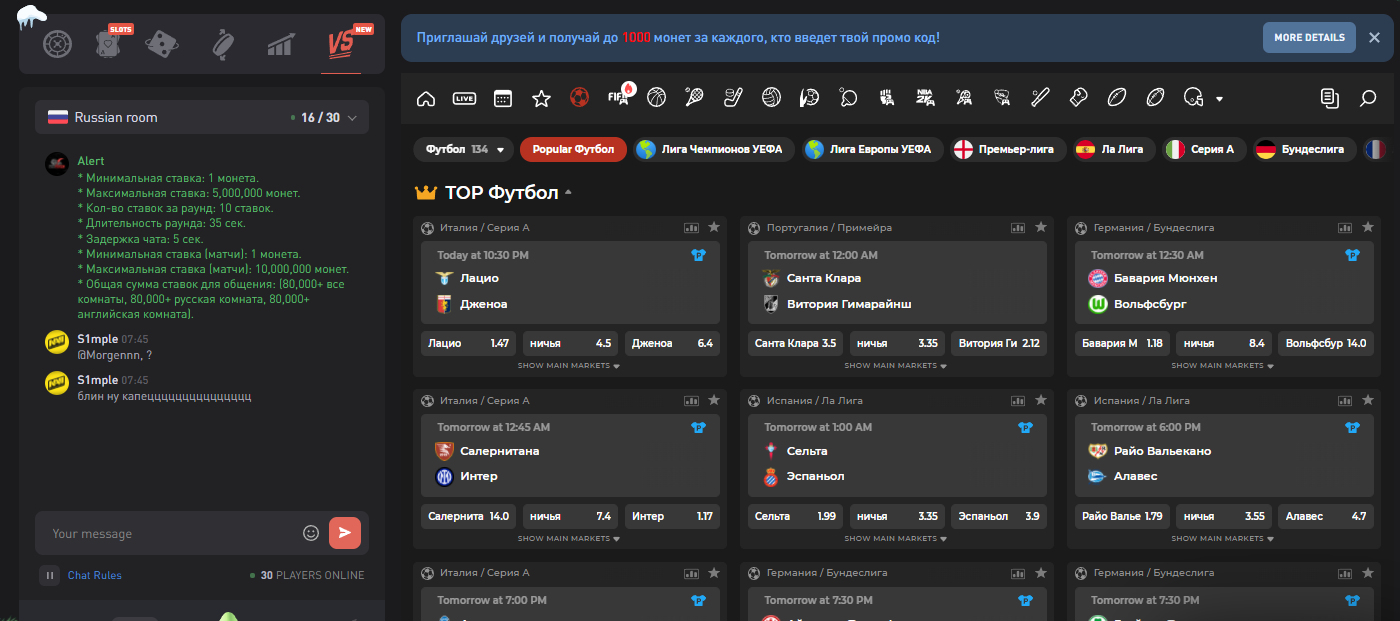Favorite the Салернитана vs Интер match star

pos(714,400)
